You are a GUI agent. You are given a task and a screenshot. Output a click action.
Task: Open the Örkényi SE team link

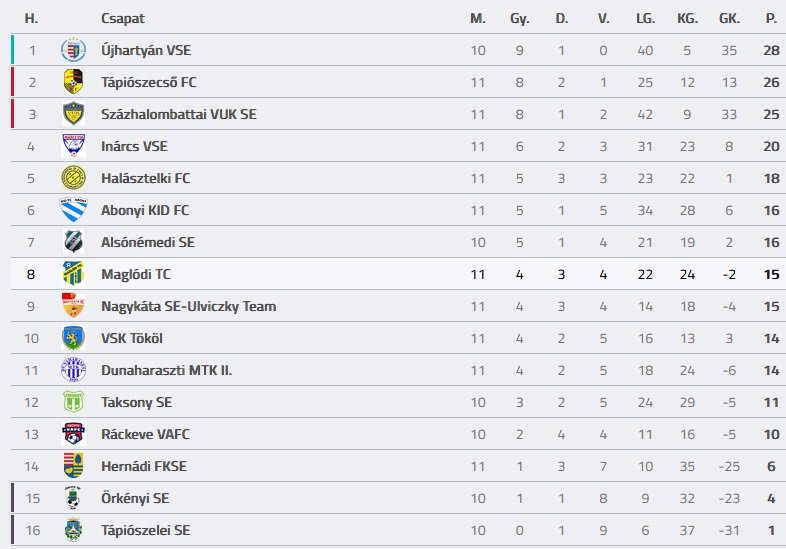(x=135, y=498)
